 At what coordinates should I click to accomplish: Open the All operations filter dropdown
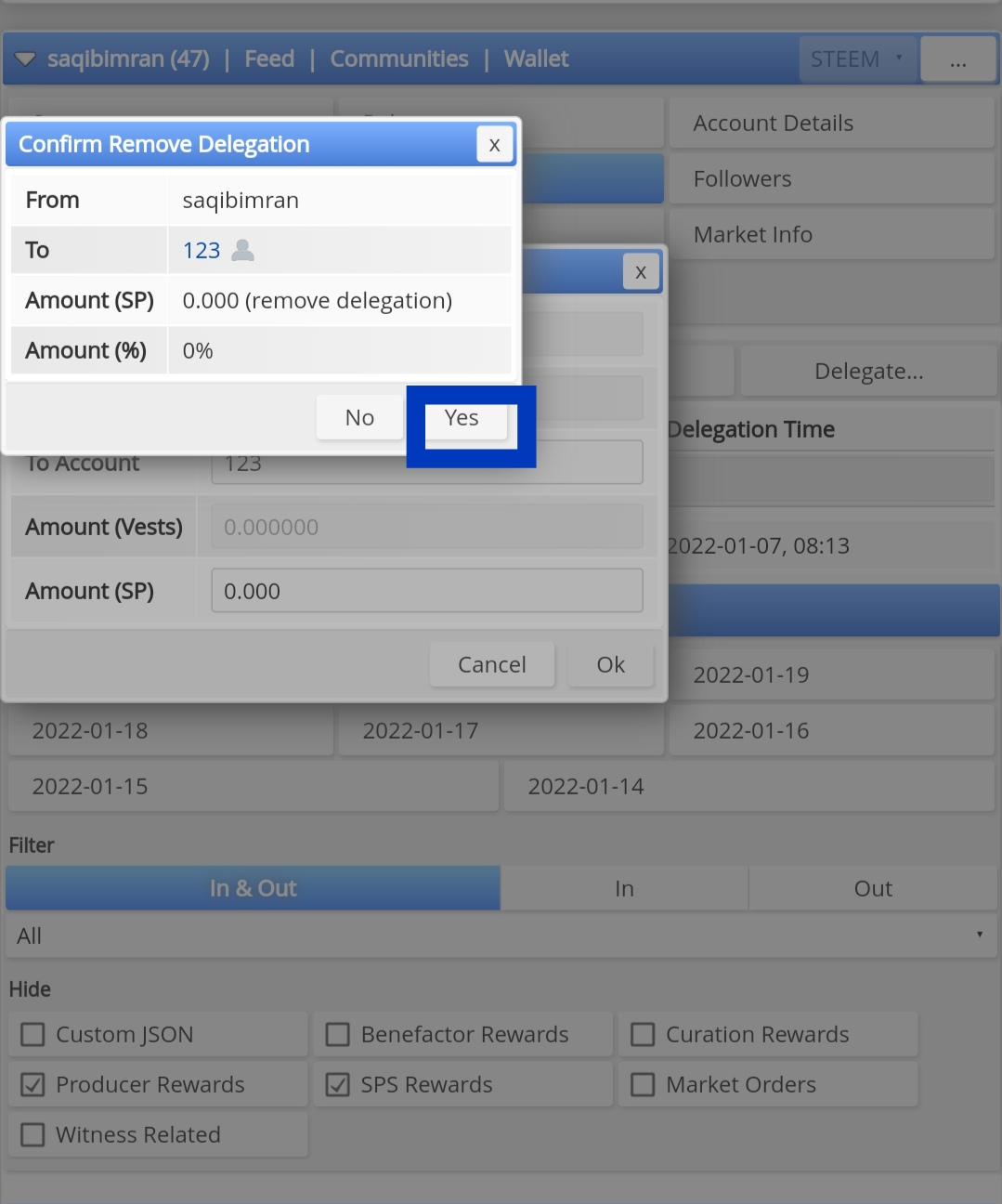[501, 936]
